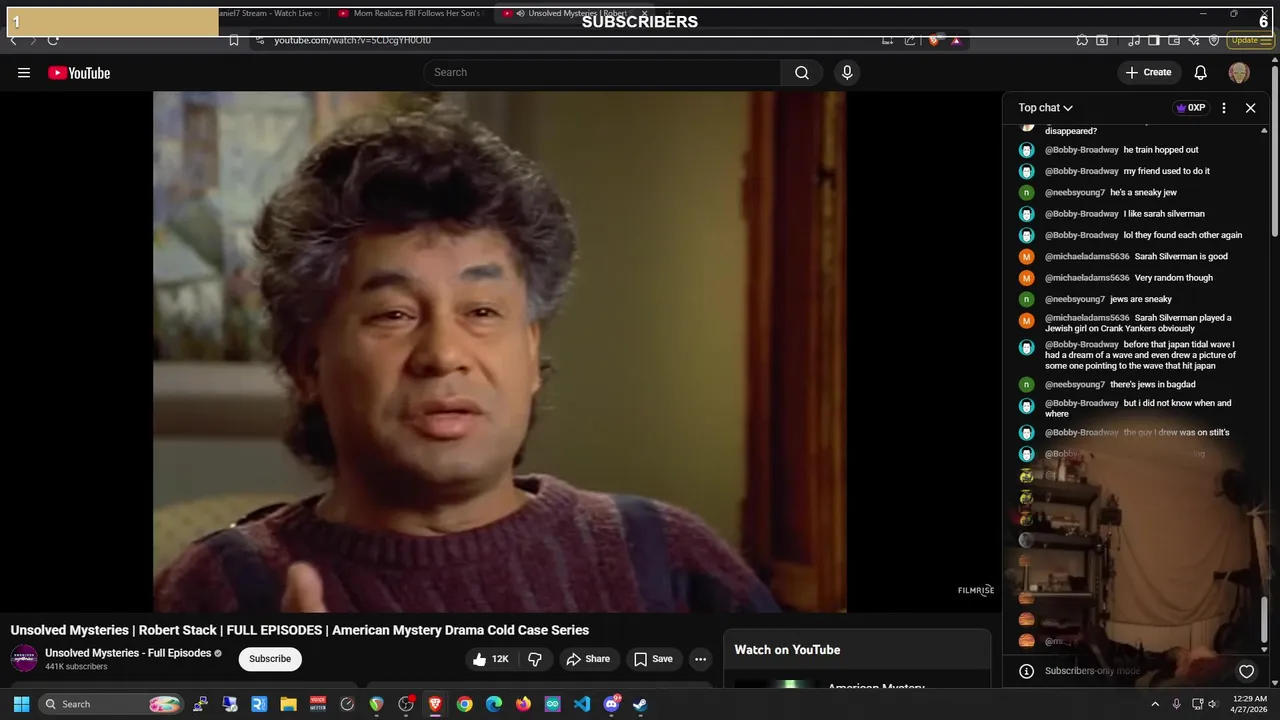The height and width of the screenshot is (720, 1280).
Task: Click the "Watch on YouTube" heading
Action: pyautogui.click(x=787, y=650)
